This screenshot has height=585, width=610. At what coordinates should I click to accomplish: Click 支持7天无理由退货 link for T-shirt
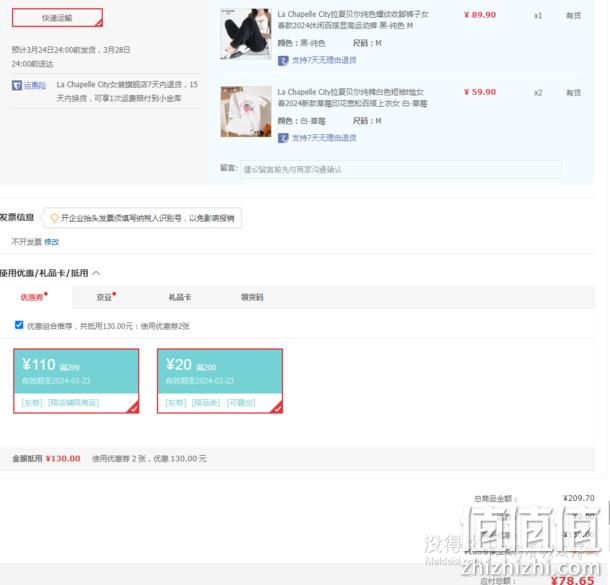click(x=324, y=138)
